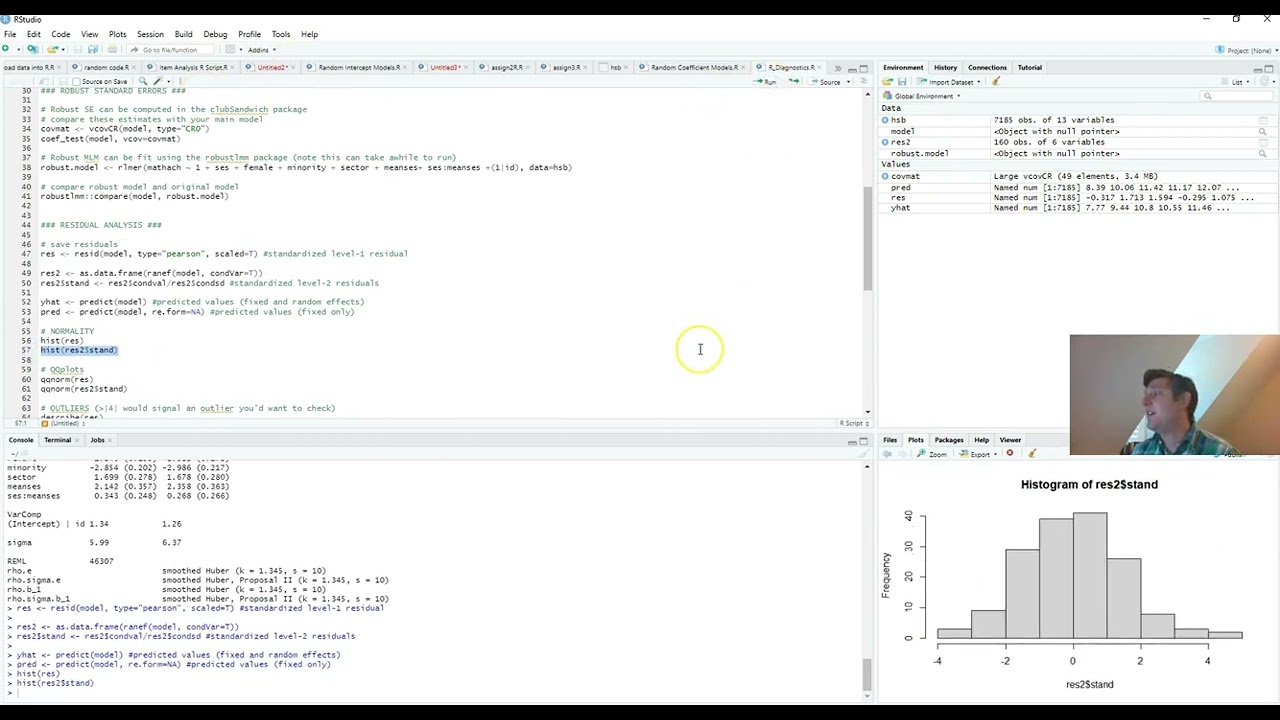Expand the hsb data object
Image resolution: width=1280 pixels, height=720 pixels.
click(x=885, y=120)
